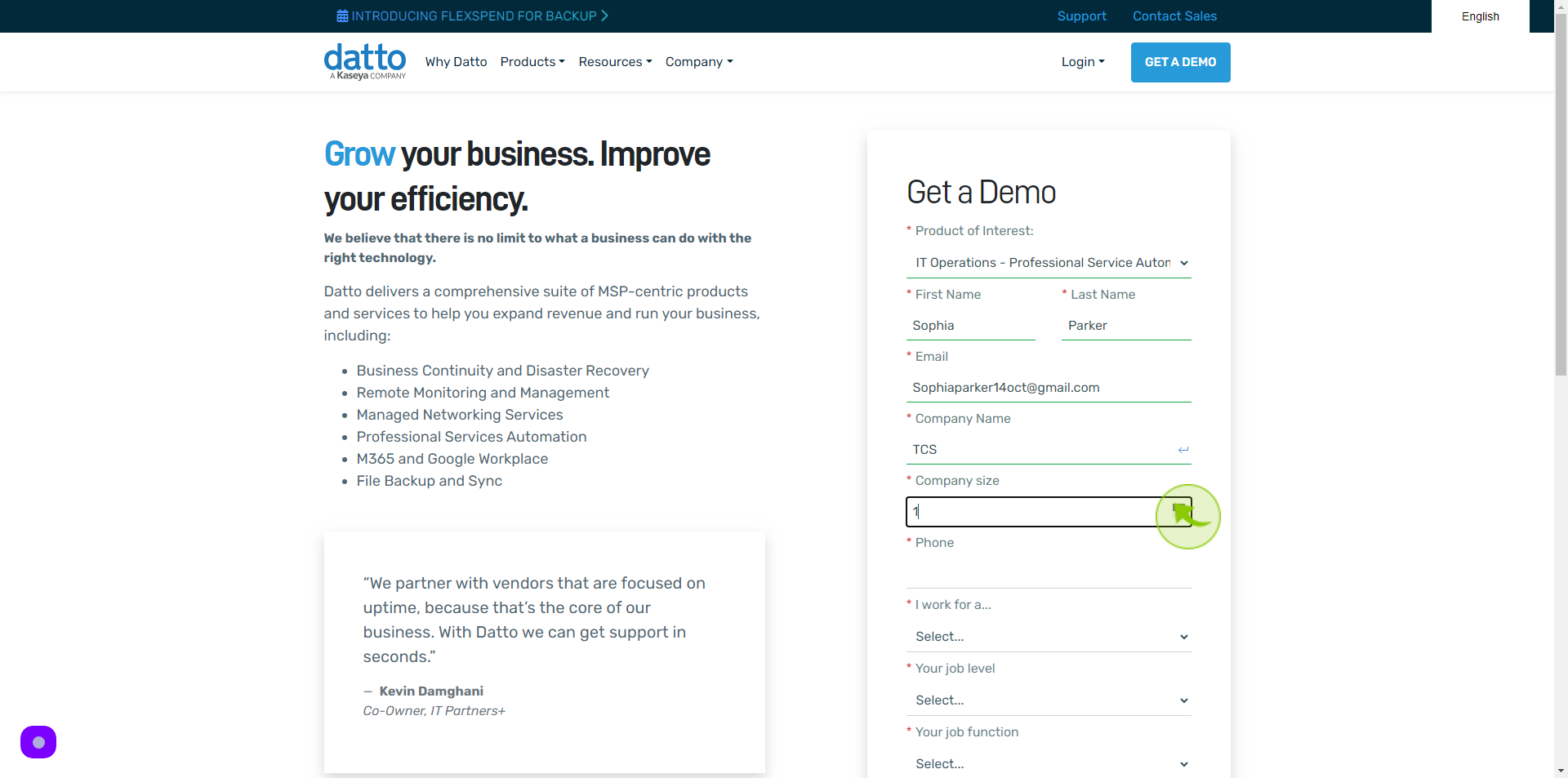Click the chevron after FLEXSPEND FOR BACKUP
1568x778 pixels.
pos(604,16)
